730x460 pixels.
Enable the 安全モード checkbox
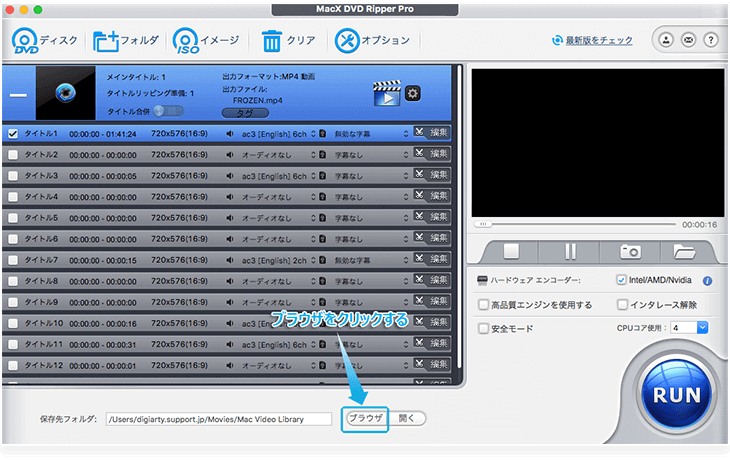[x=485, y=328]
